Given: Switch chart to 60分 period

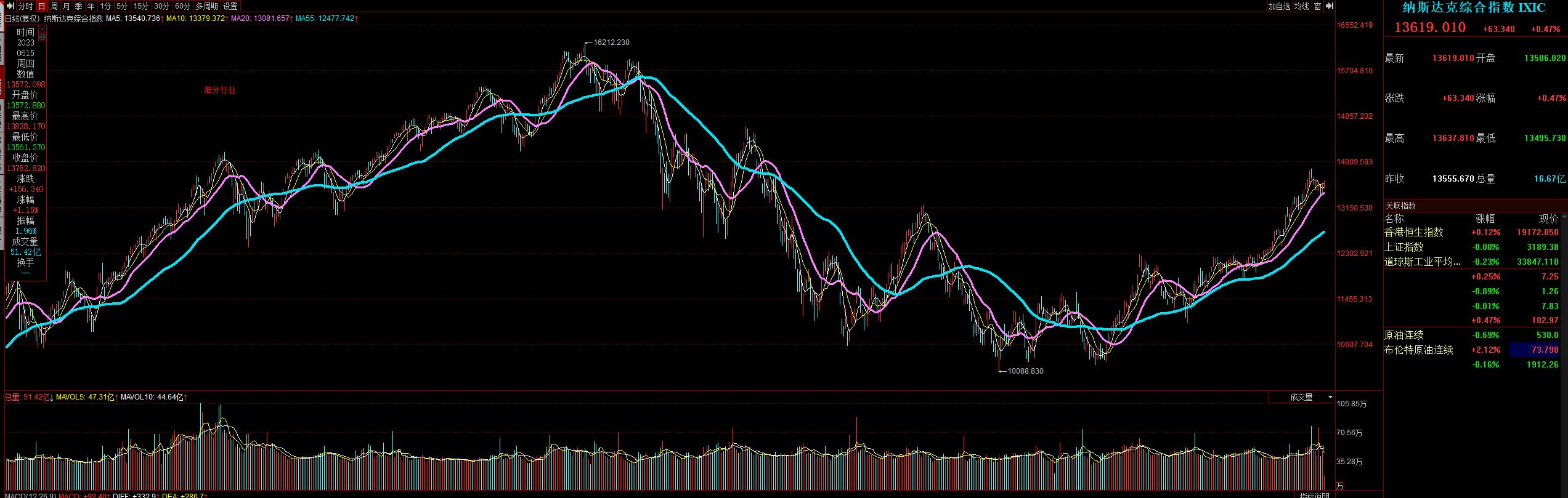Looking at the screenshot, I should [182, 6].
